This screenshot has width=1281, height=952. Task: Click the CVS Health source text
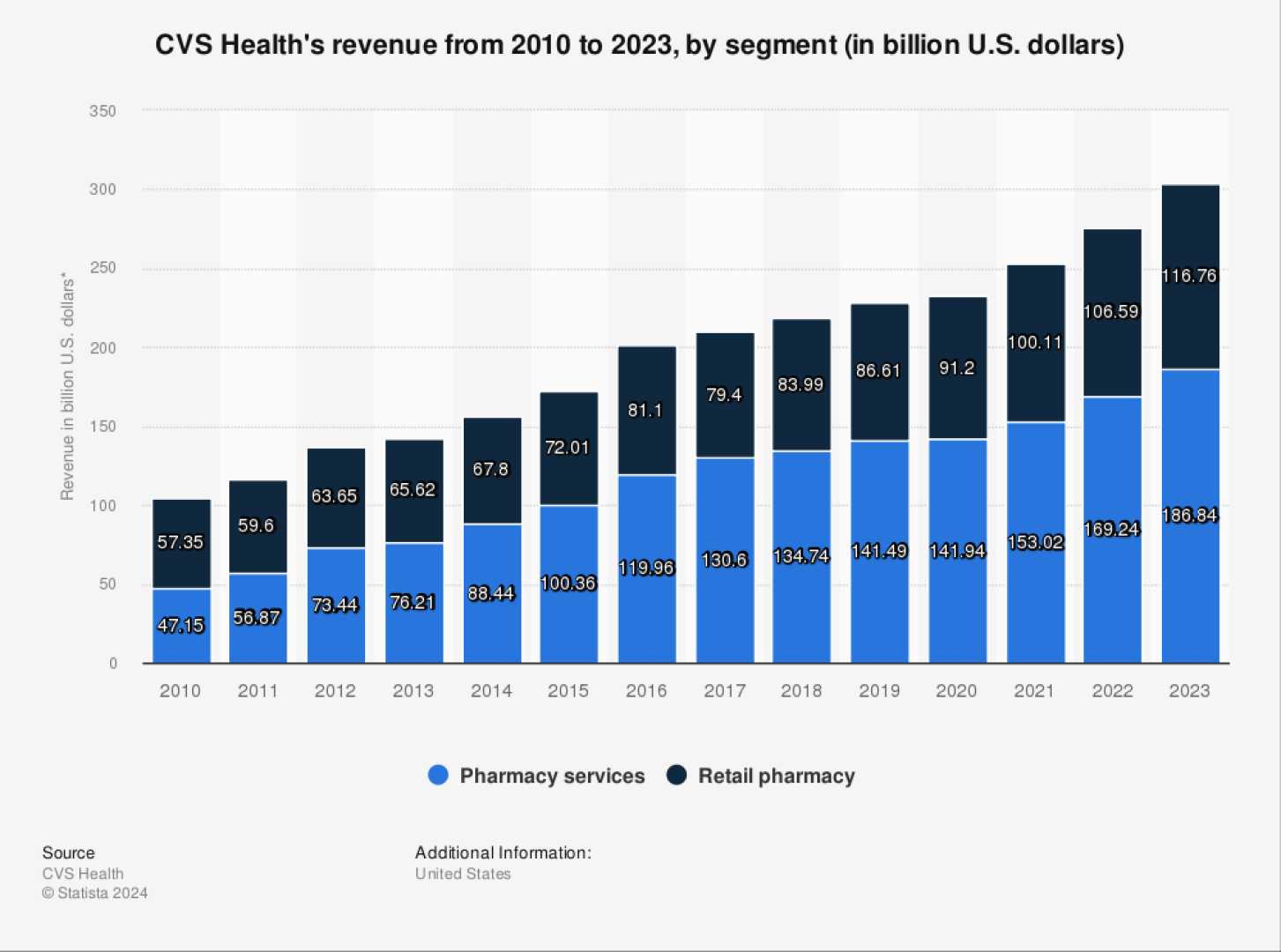point(83,874)
